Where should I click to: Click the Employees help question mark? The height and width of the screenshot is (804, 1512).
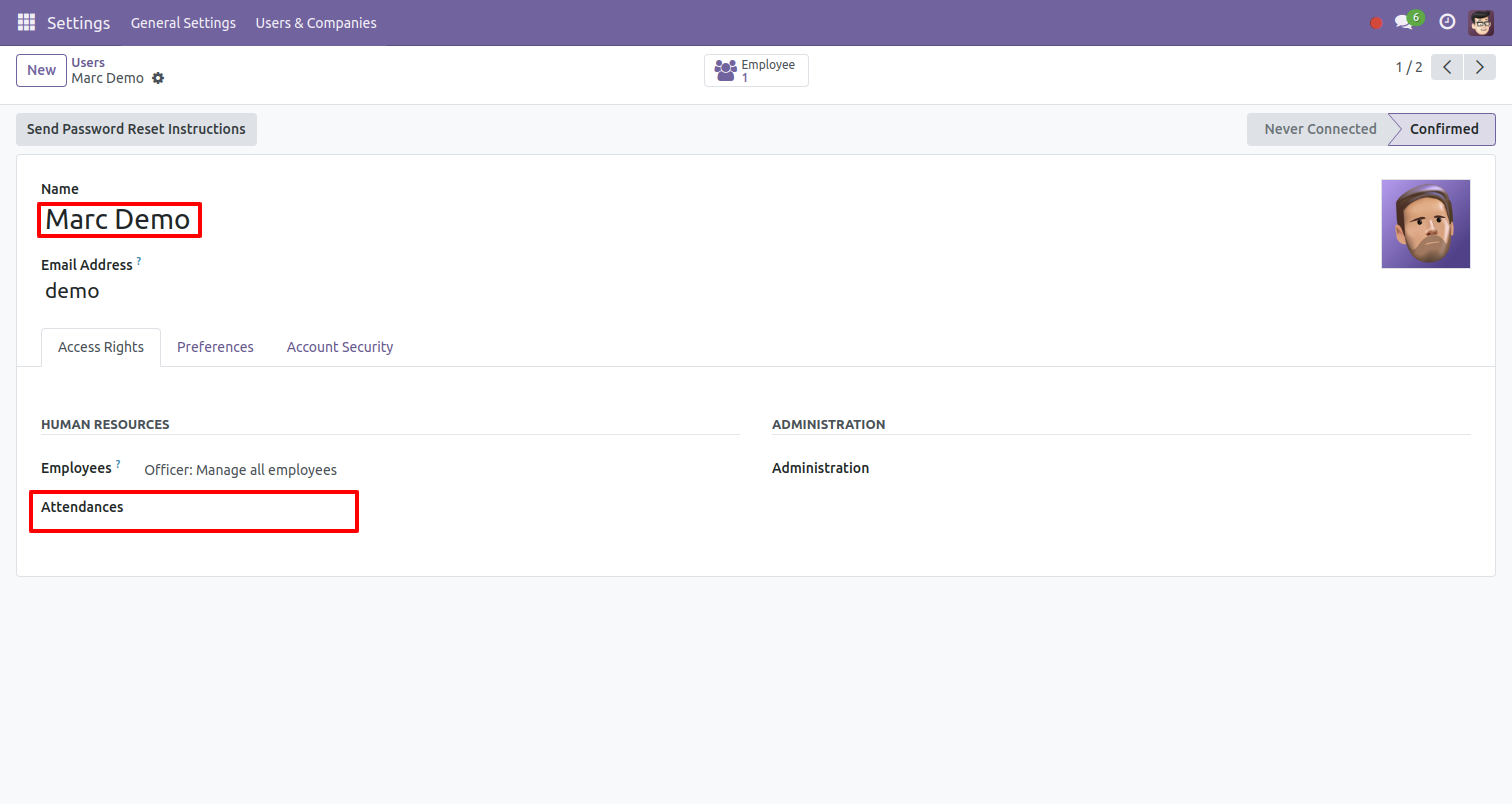tap(118, 464)
